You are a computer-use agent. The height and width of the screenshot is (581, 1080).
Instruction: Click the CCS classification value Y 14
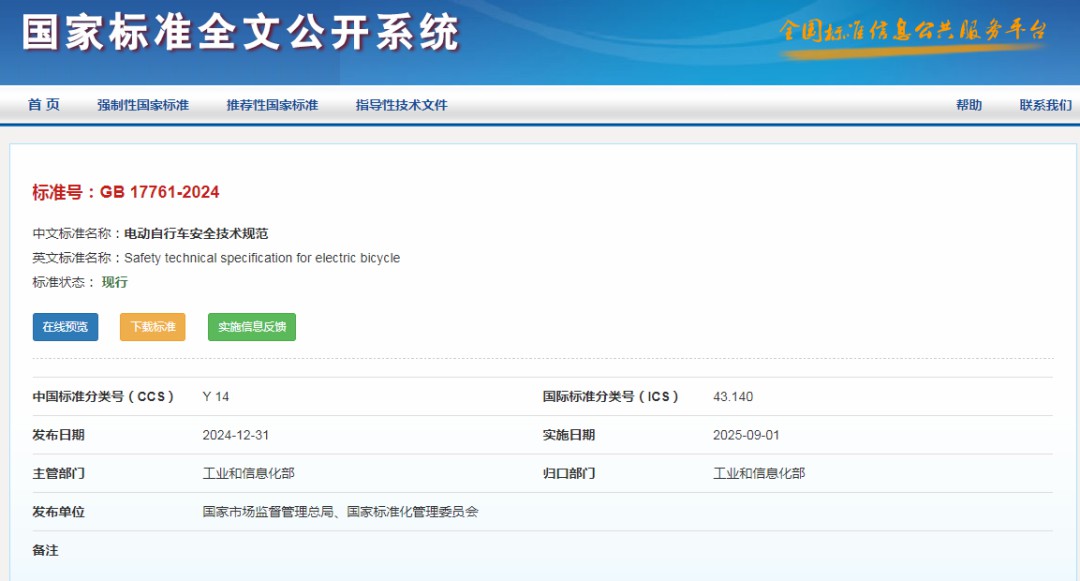tap(213, 396)
